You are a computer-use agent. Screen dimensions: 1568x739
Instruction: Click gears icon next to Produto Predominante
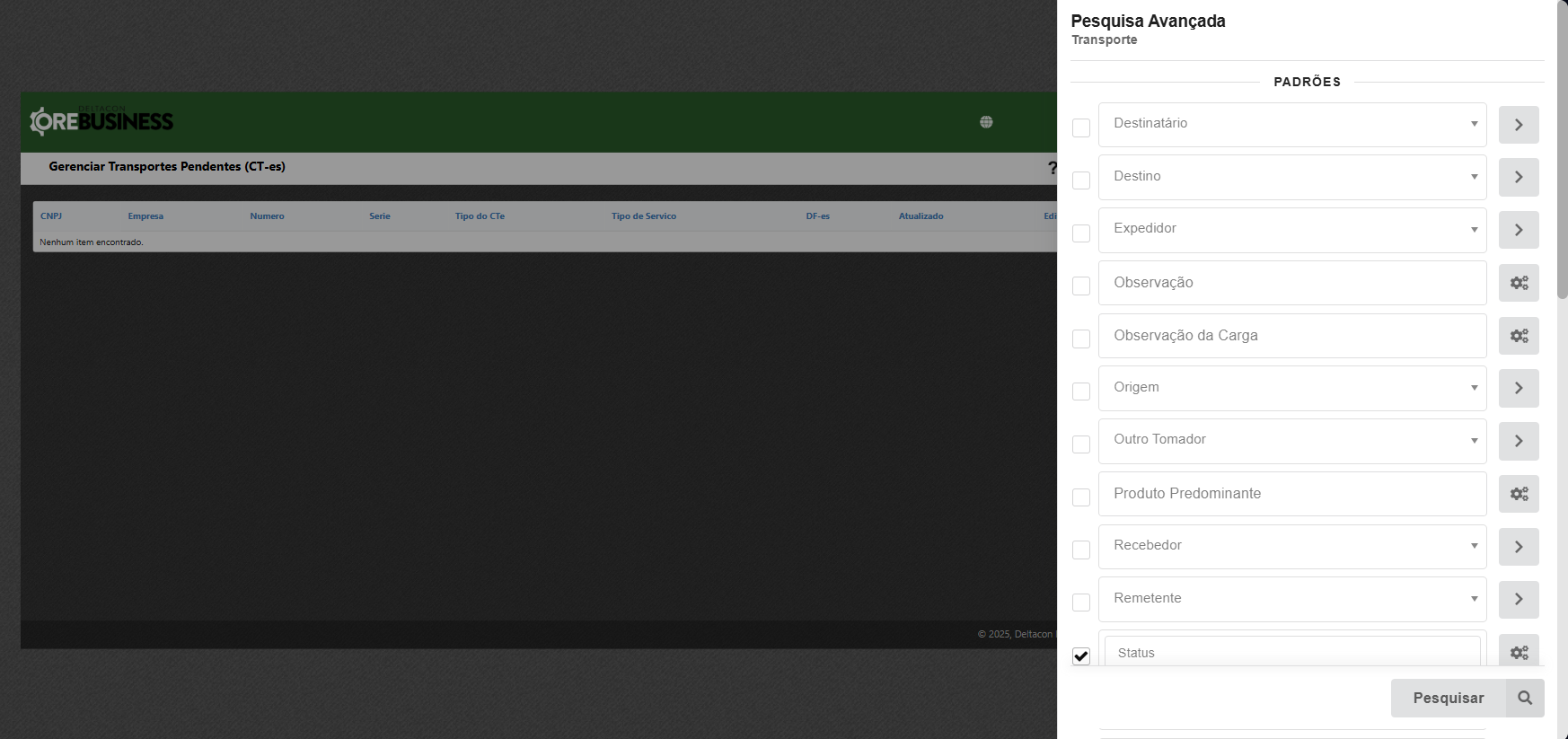(1519, 494)
